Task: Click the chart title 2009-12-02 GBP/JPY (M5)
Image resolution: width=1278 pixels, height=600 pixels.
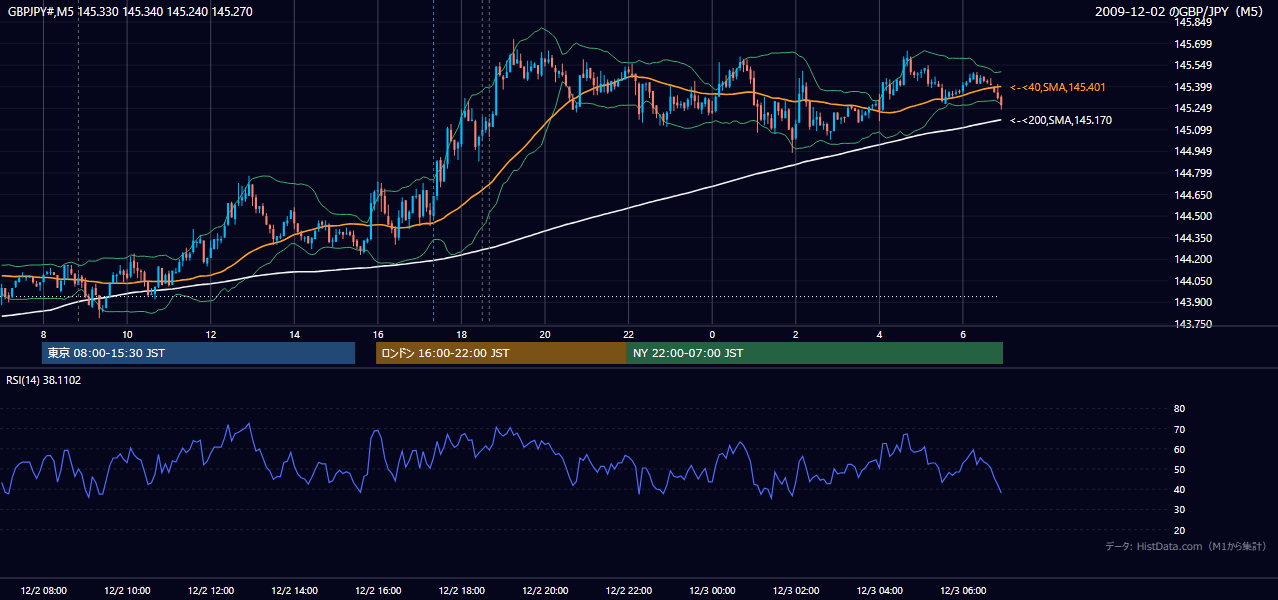Action: coord(1180,11)
